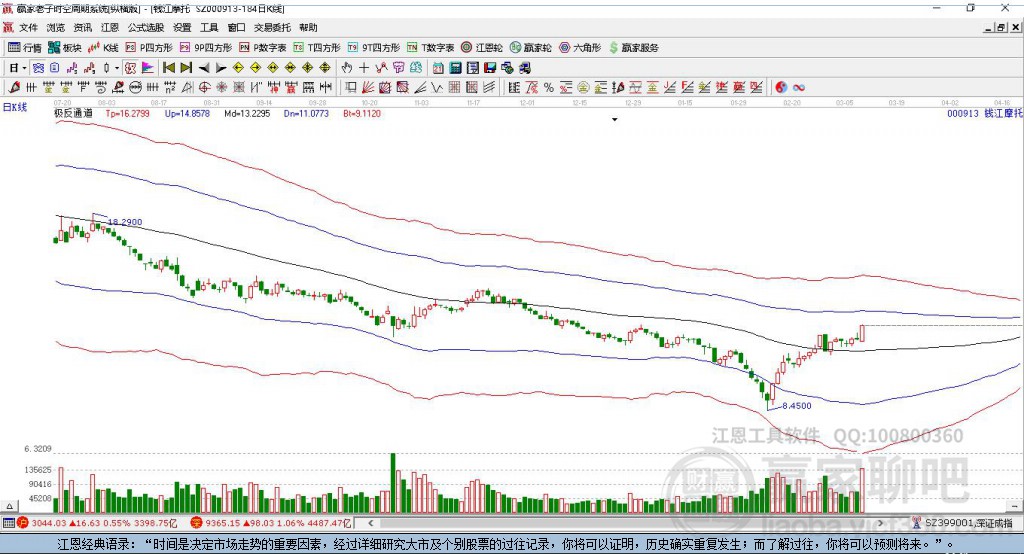This screenshot has width=1024, height=554.
Task: Select the radiating angle lines tool
Action: [x=420, y=88]
